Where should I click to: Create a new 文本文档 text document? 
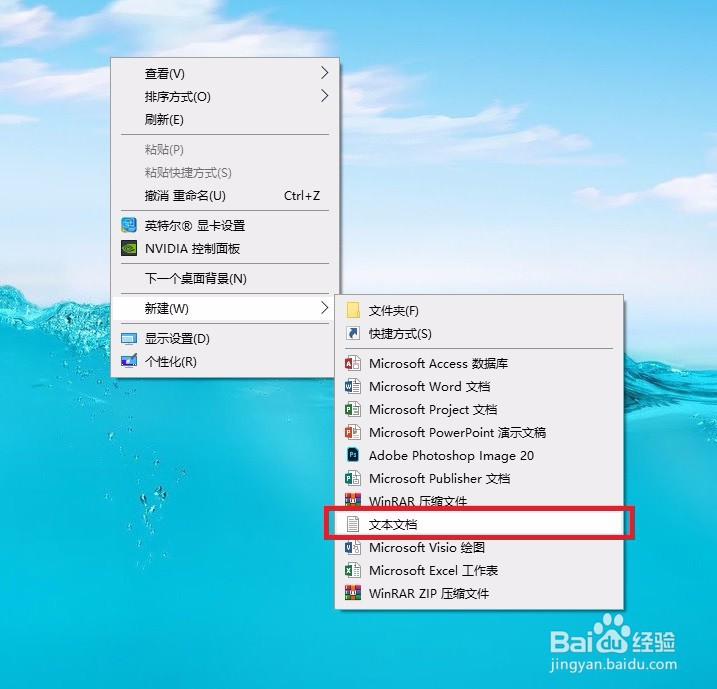click(x=479, y=524)
